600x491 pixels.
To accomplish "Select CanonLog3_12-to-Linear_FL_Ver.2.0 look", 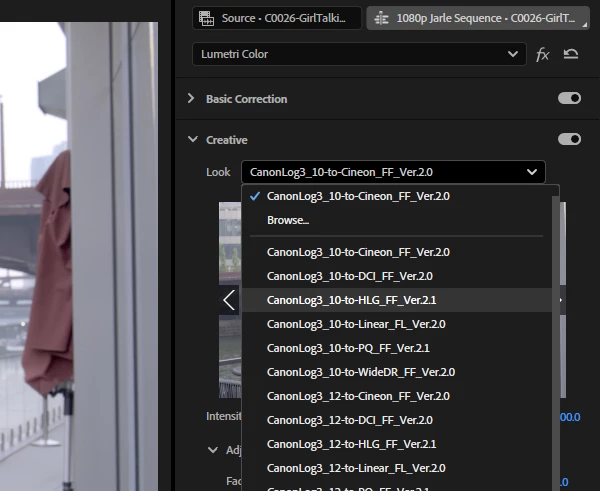I will pos(397,468).
